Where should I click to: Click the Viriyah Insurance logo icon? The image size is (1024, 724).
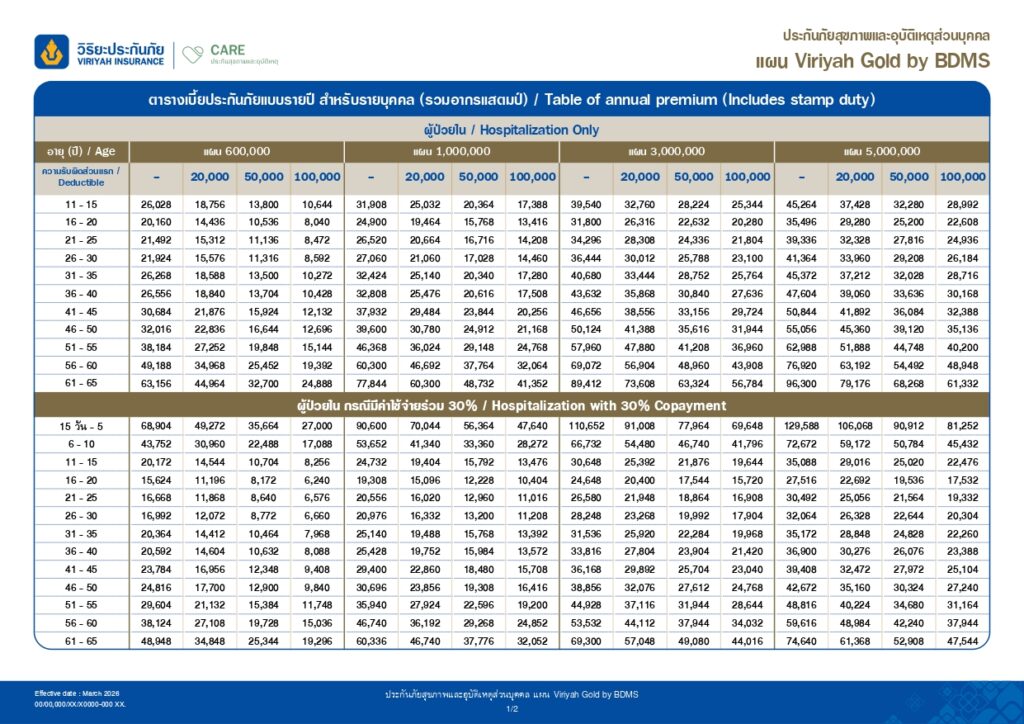point(52,52)
